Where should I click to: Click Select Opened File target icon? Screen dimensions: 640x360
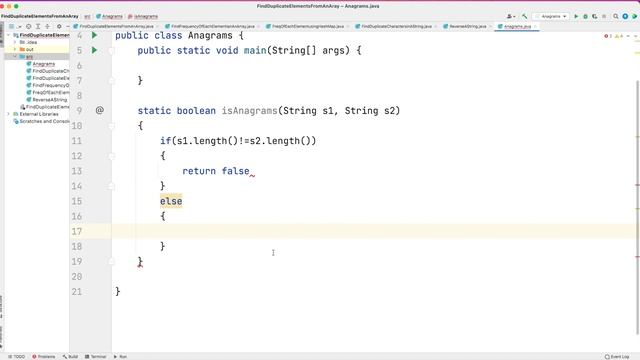29,27
